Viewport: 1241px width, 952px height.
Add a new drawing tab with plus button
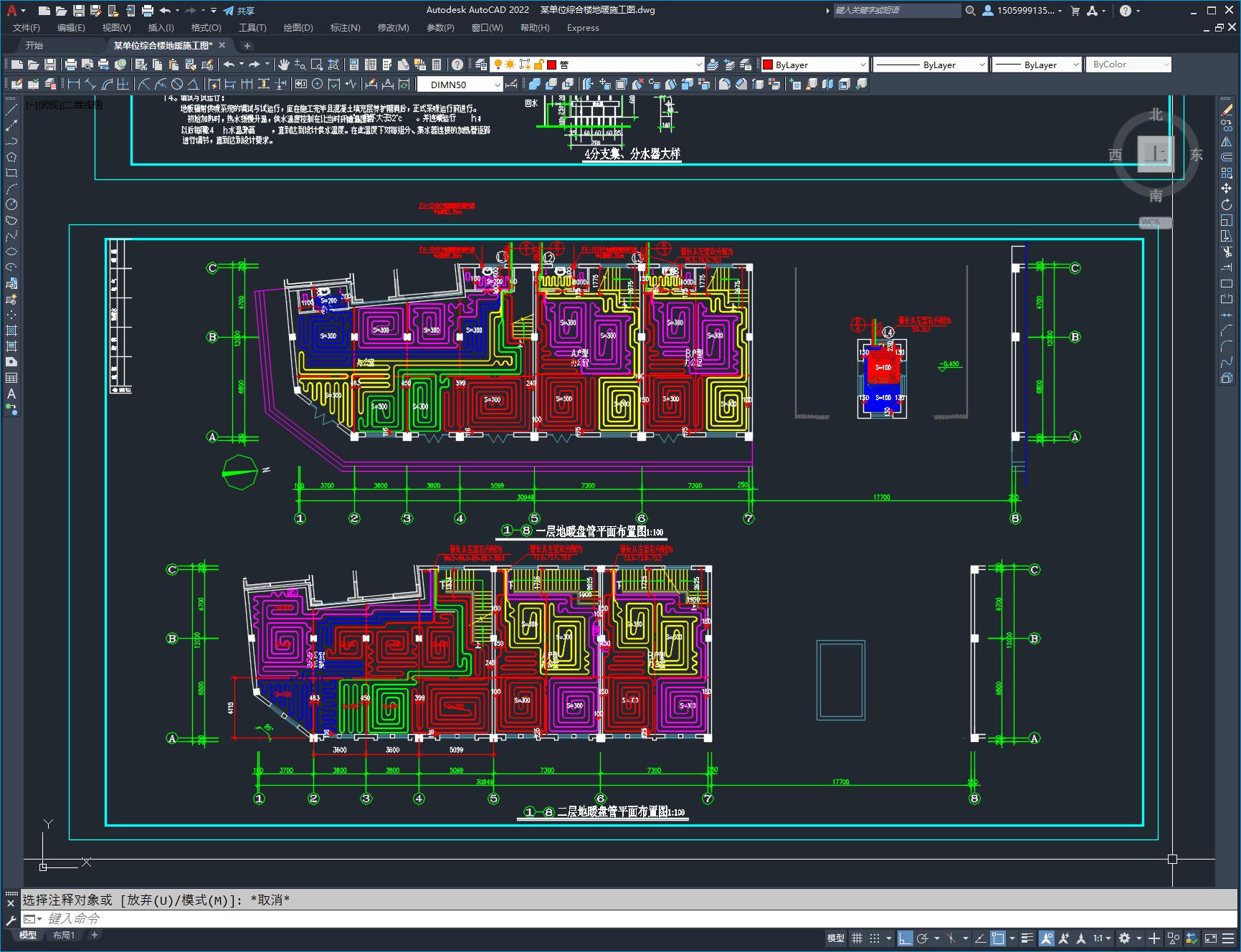point(247,45)
